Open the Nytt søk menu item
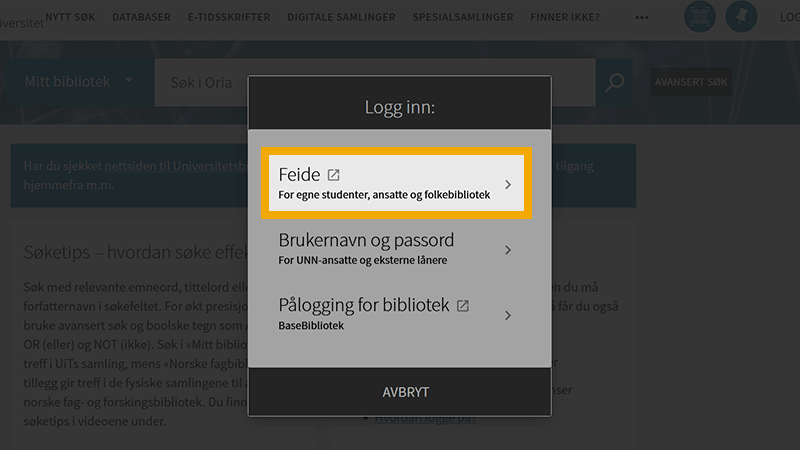Viewport: 800px width, 450px height. point(73,17)
